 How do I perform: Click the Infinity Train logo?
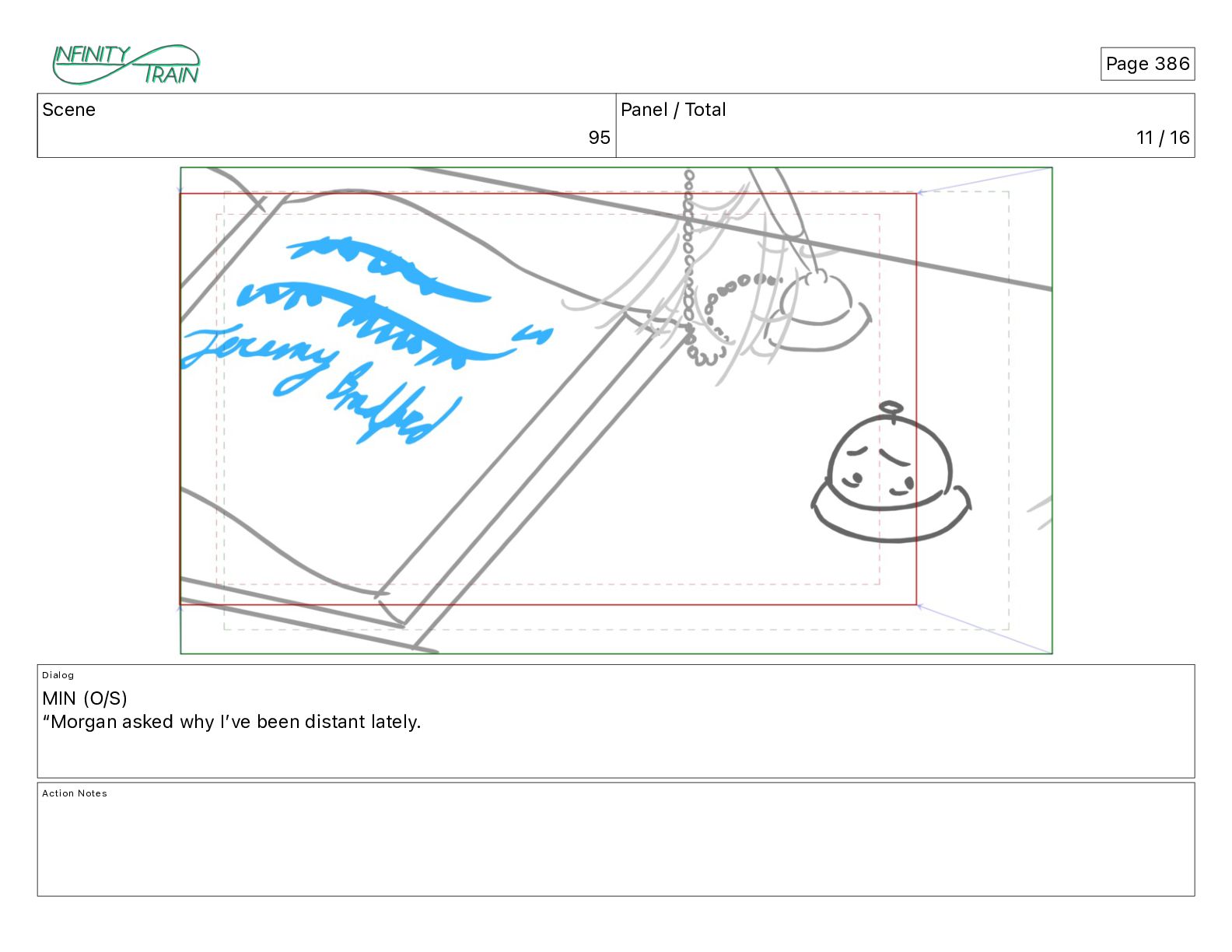[126, 65]
